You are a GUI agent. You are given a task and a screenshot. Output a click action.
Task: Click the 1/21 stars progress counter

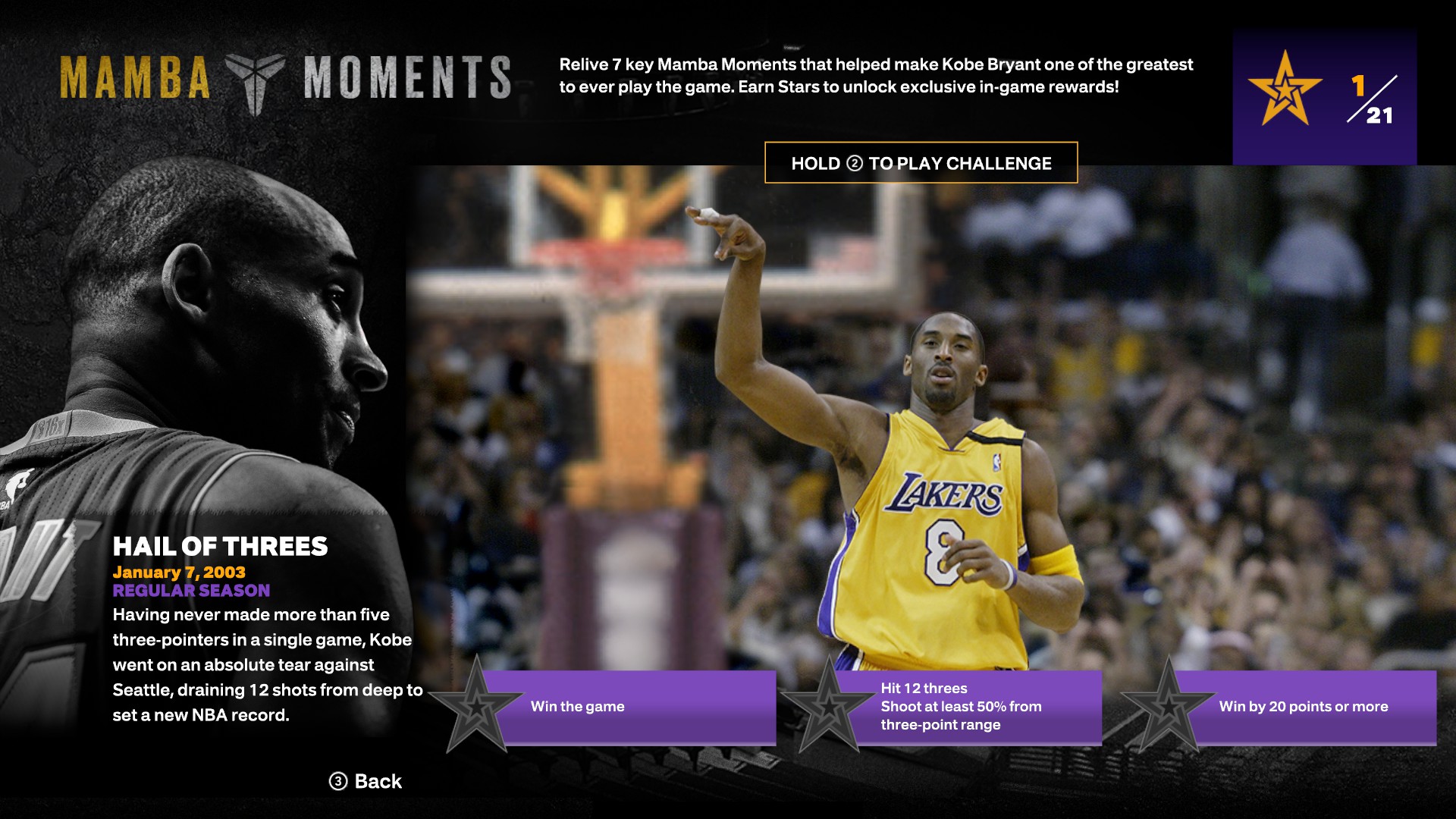coord(1373,99)
